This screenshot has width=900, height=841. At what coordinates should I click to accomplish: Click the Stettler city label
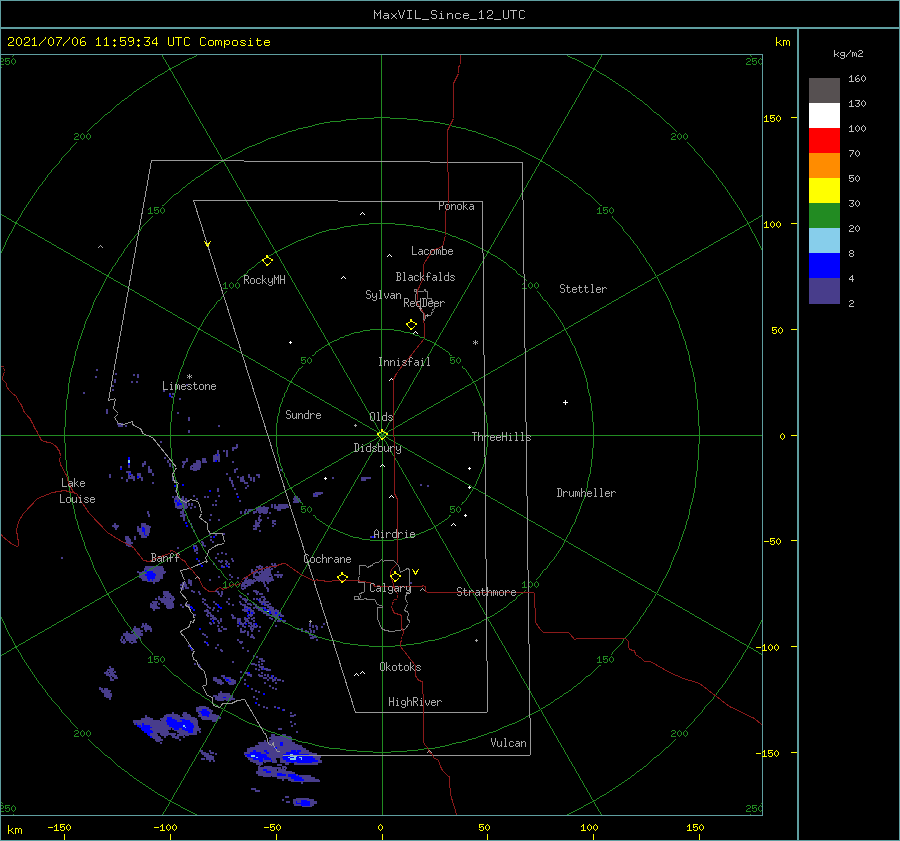pyautogui.click(x=583, y=289)
